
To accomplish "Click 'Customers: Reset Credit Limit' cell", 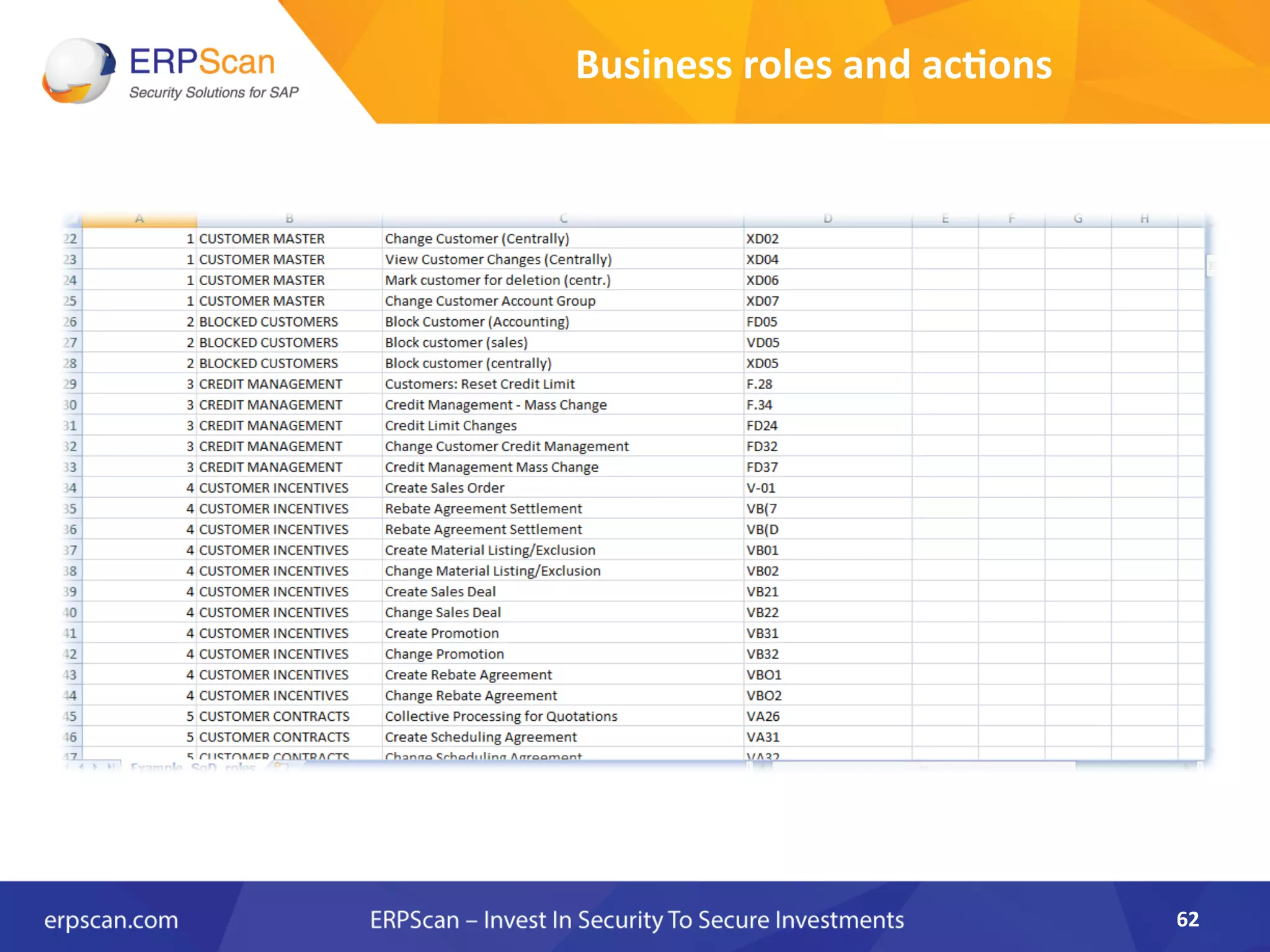I will tap(563, 384).
